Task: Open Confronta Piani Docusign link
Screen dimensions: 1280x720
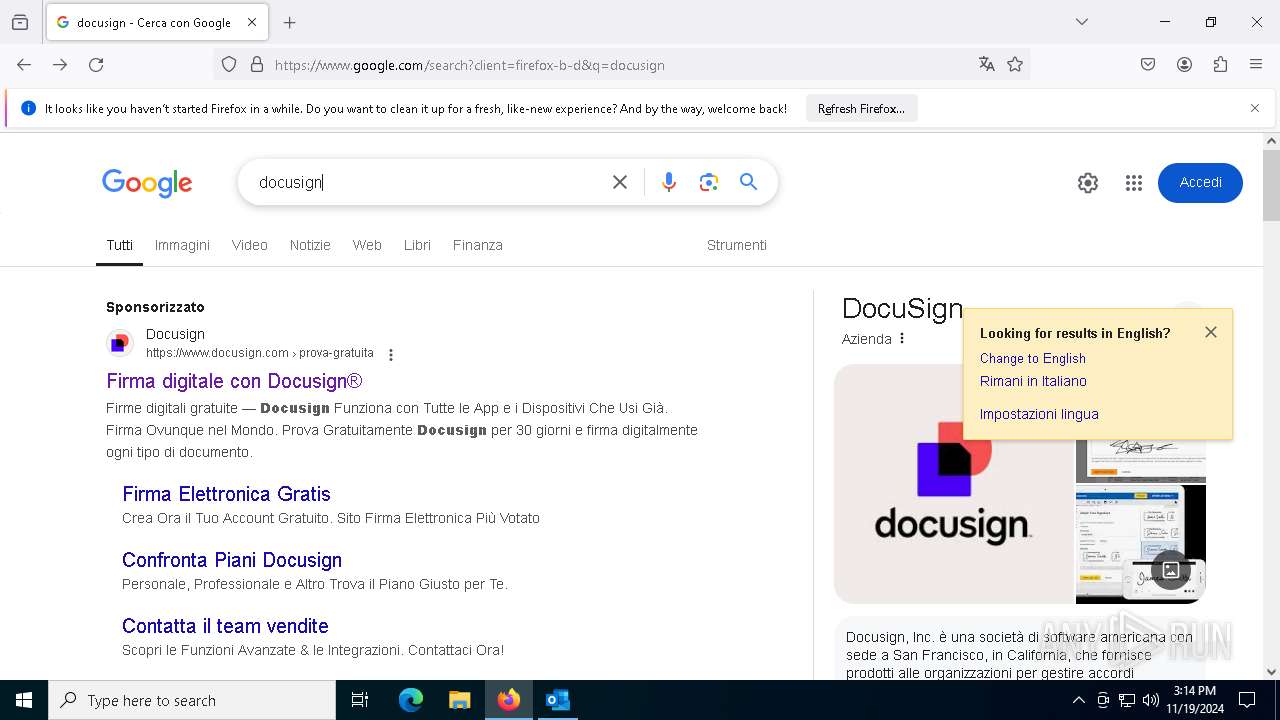Action: (x=232, y=560)
